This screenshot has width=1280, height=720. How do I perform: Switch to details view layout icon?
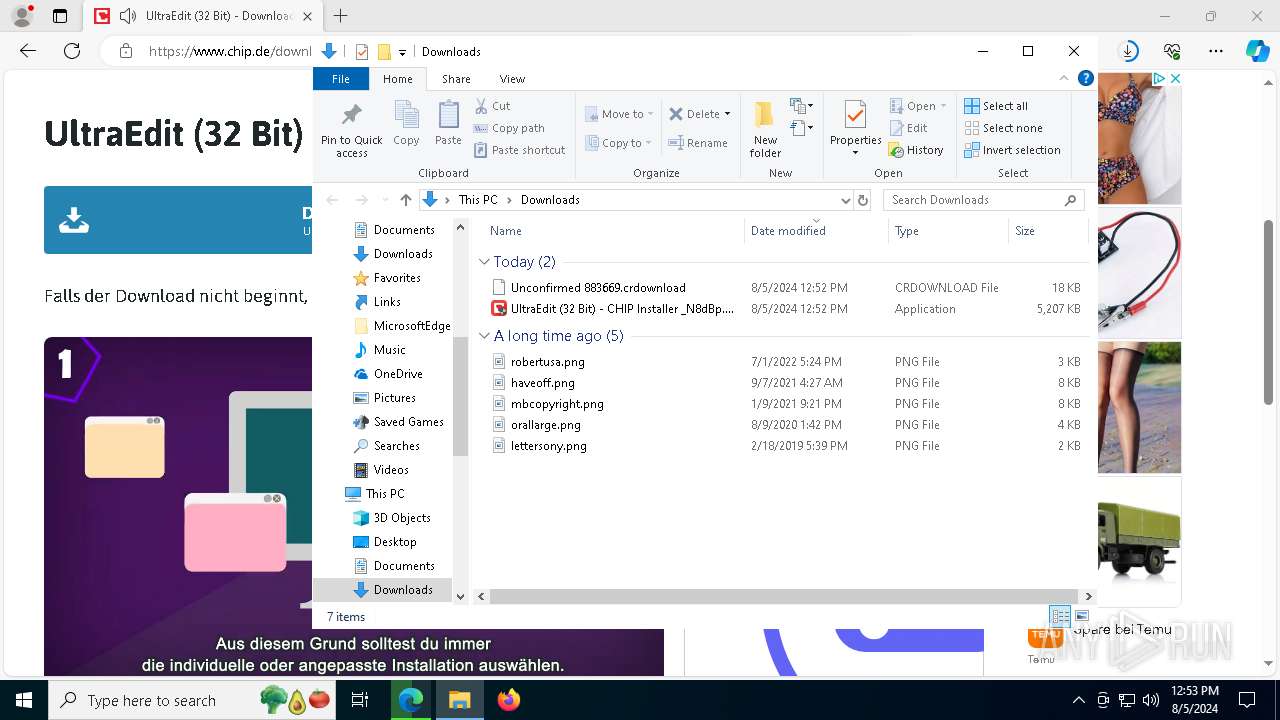point(1059,616)
